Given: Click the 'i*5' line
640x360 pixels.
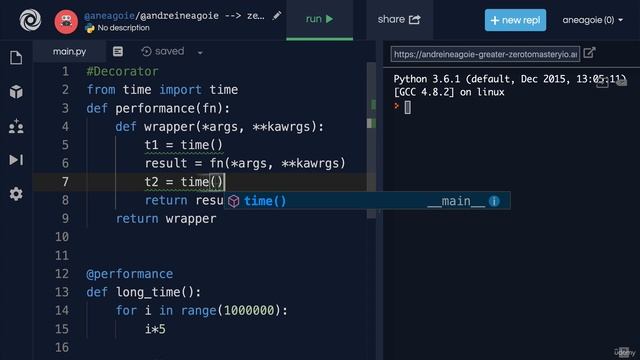Looking at the screenshot, I should (155, 329).
